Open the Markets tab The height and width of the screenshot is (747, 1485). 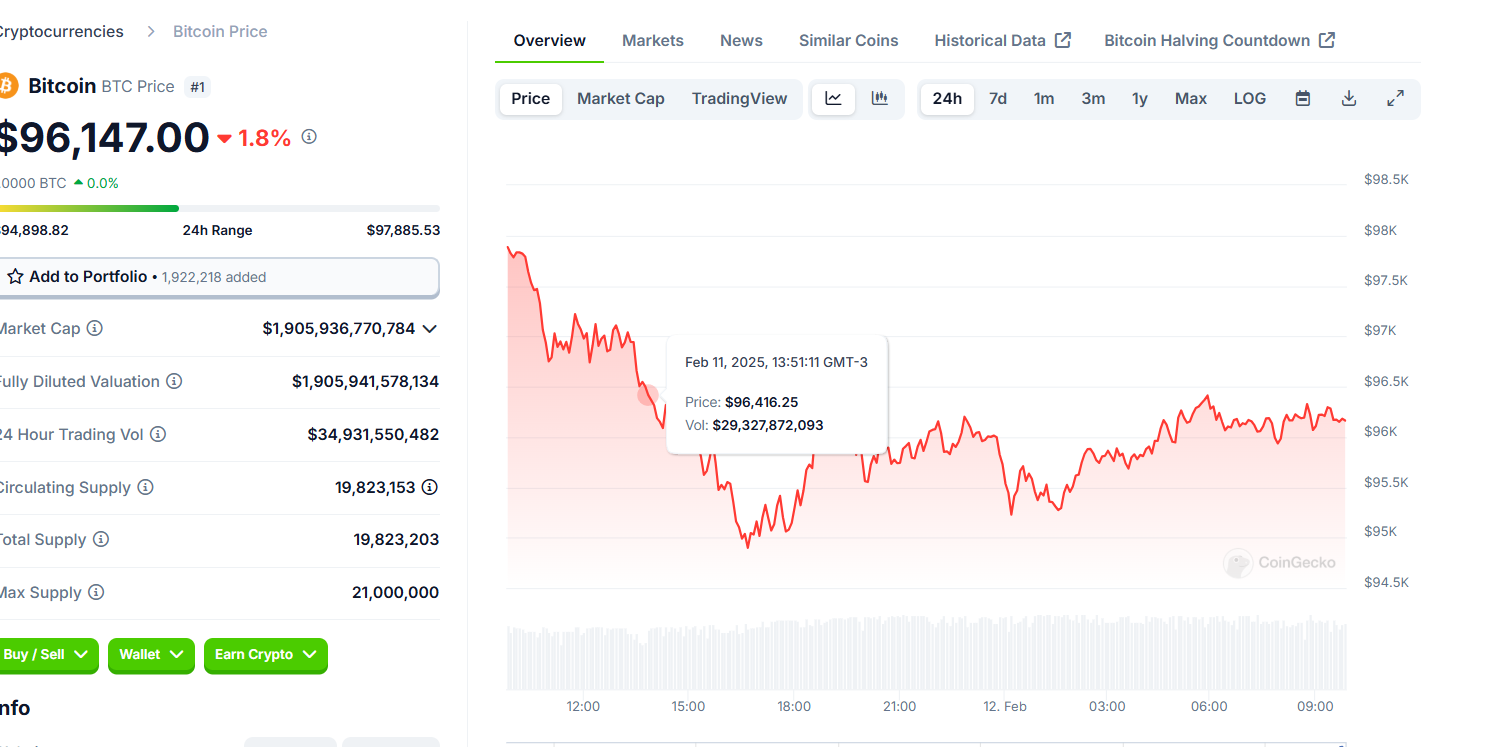click(x=653, y=41)
